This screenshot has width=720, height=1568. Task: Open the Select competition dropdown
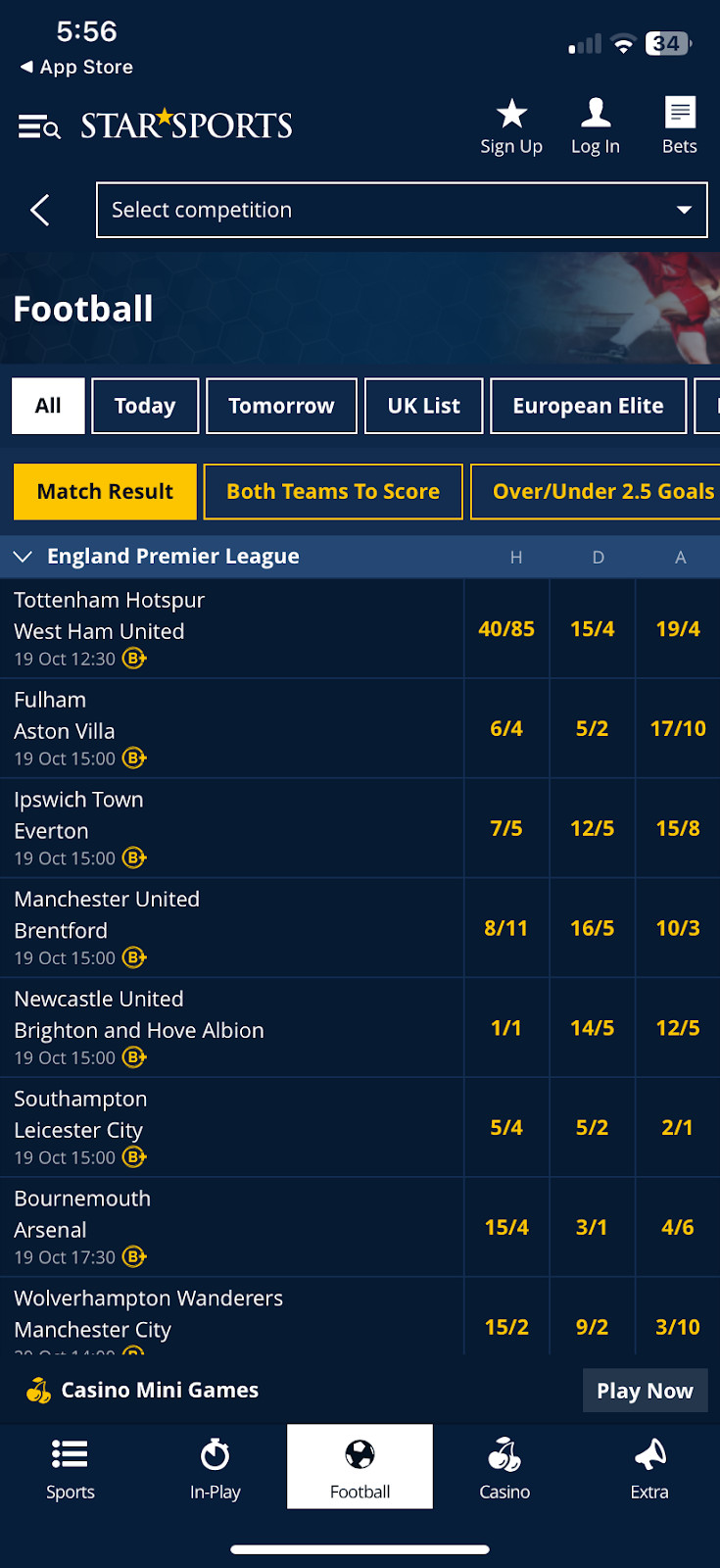402,210
